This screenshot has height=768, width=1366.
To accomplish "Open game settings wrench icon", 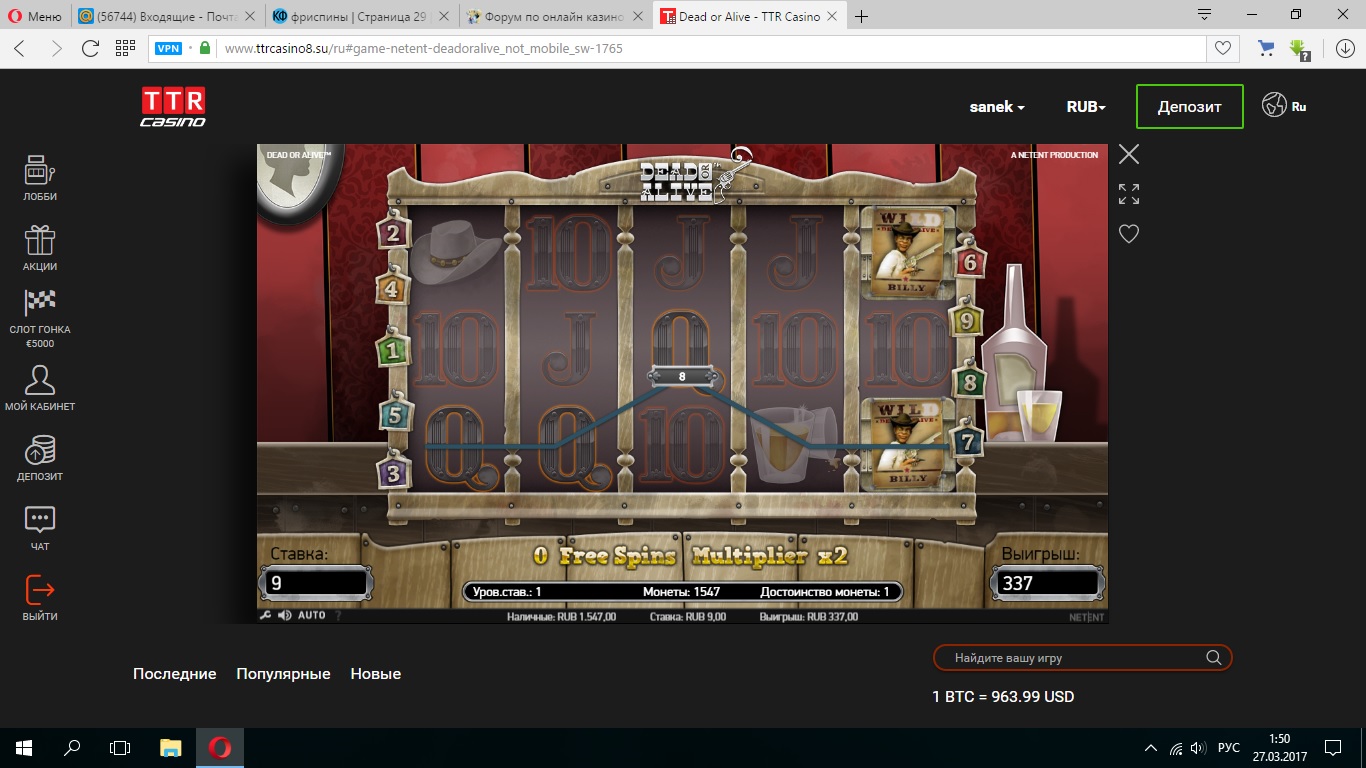I will coord(266,615).
